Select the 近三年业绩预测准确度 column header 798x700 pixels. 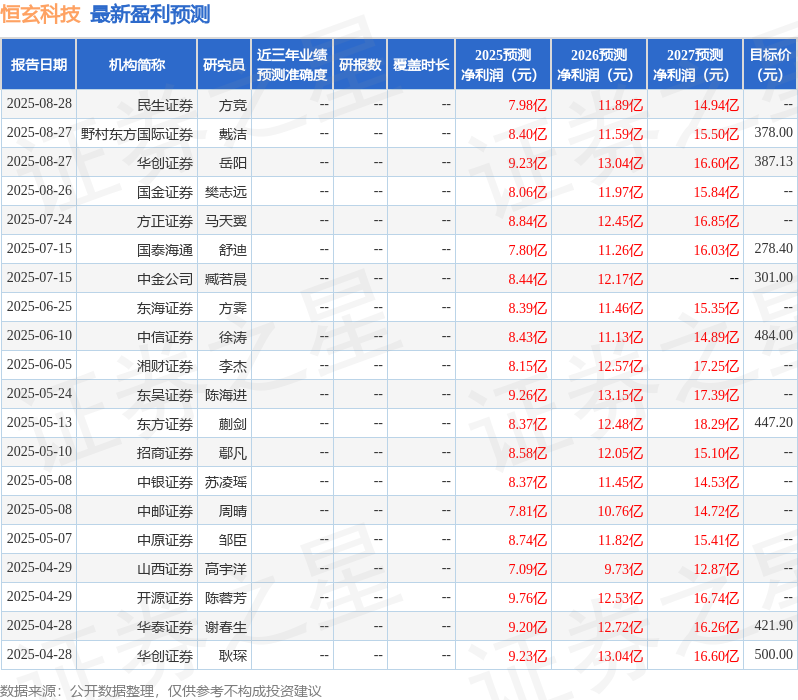click(292, 65)
